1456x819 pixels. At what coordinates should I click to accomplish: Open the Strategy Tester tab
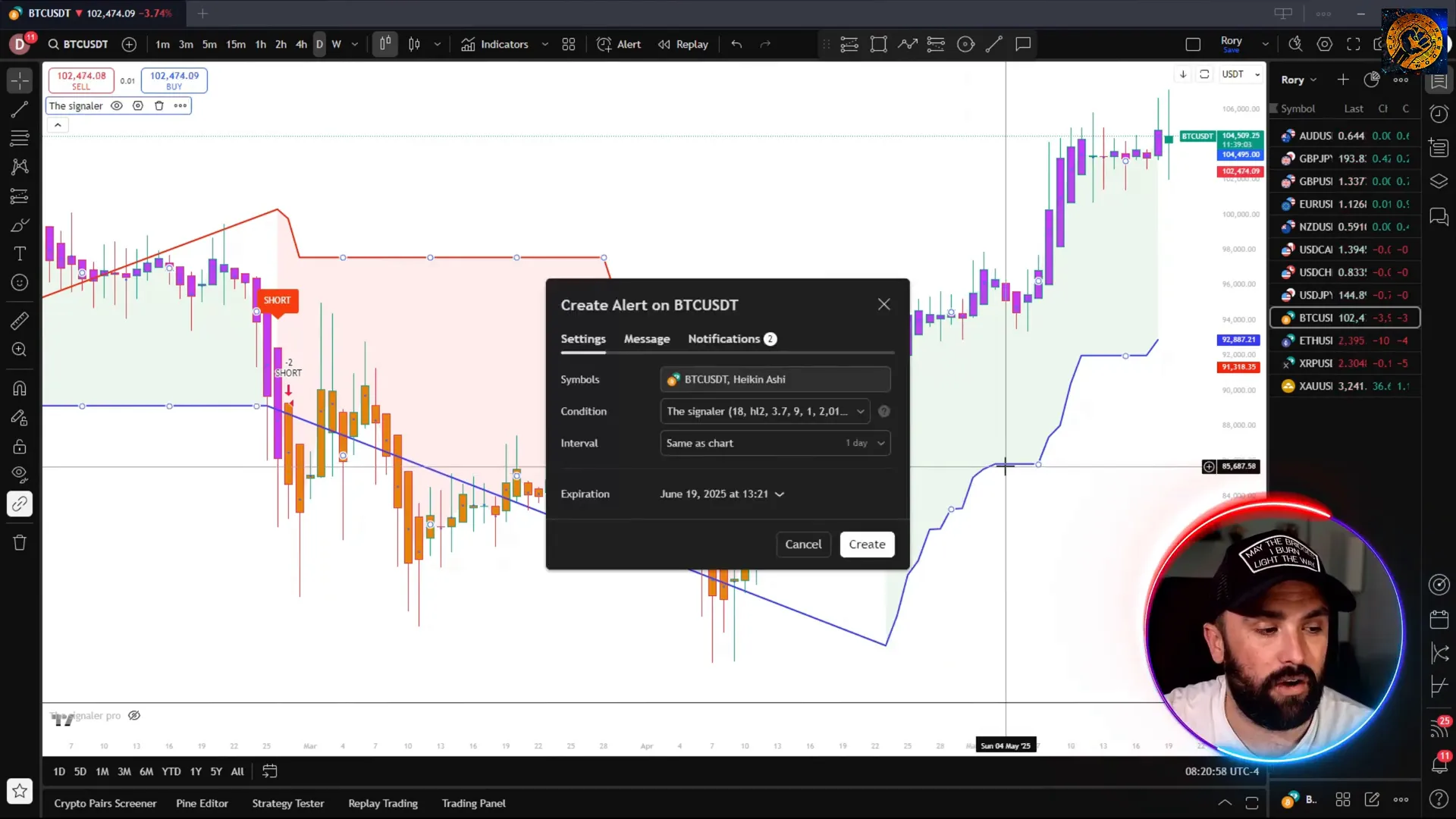288,804
